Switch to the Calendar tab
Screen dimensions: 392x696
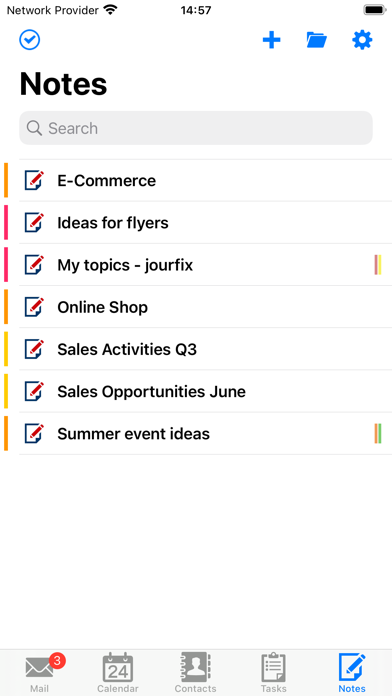118,672
